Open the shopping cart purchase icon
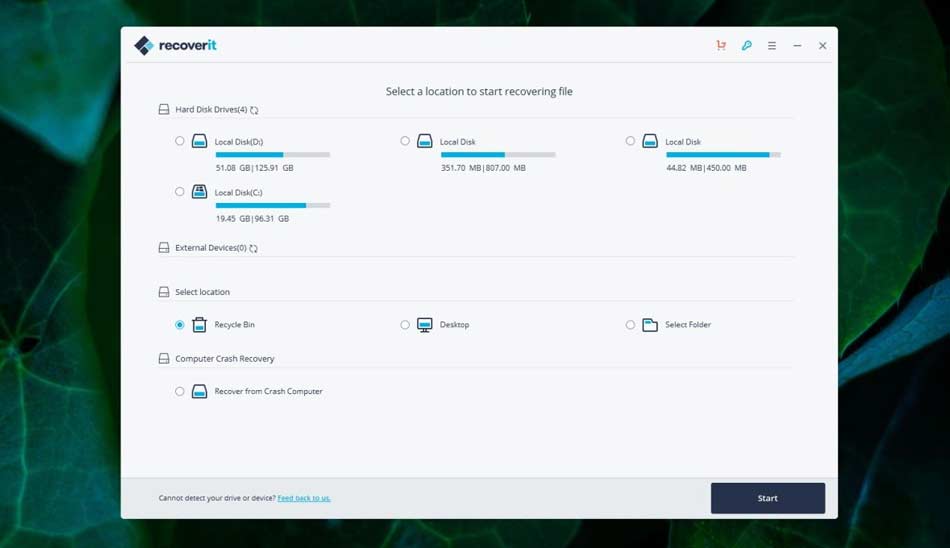This screenshot has width=950, height=548. [x=721, y=45]
